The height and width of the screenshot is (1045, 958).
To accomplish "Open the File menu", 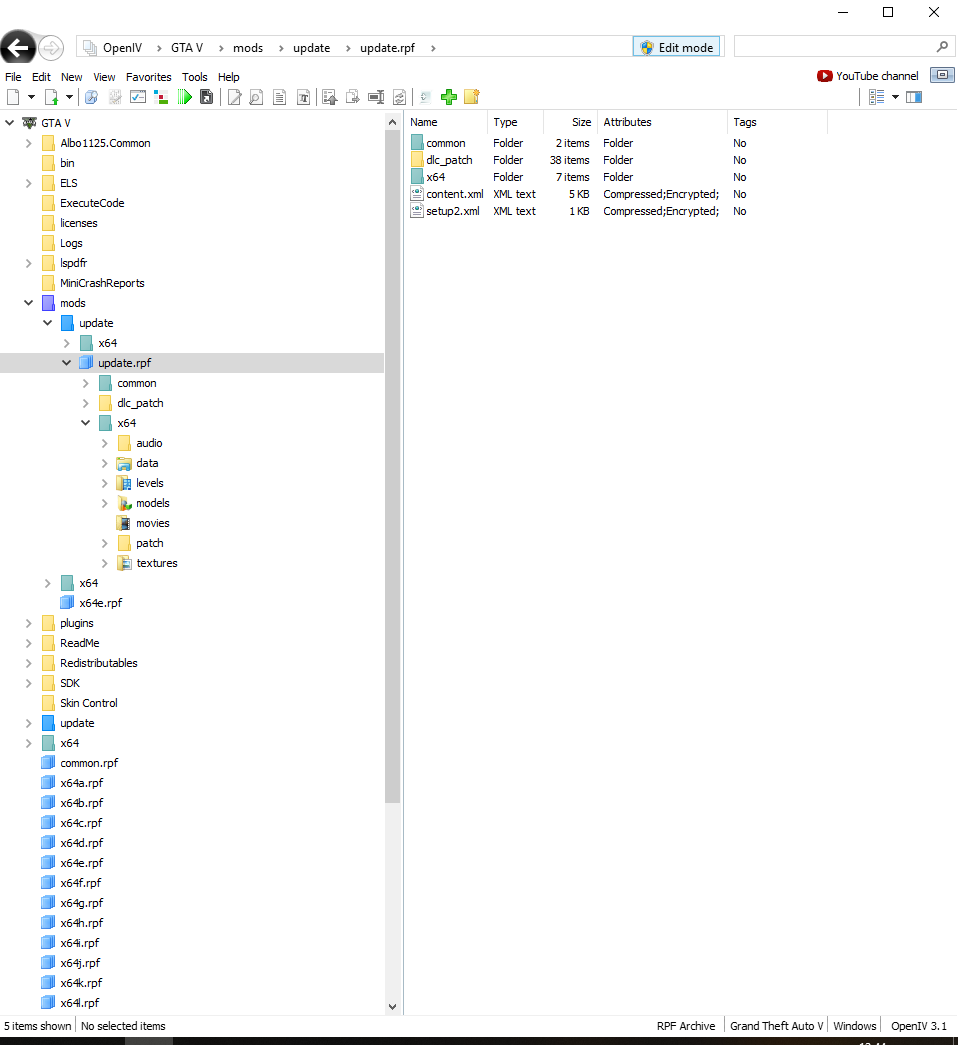I will click(13, 77).
